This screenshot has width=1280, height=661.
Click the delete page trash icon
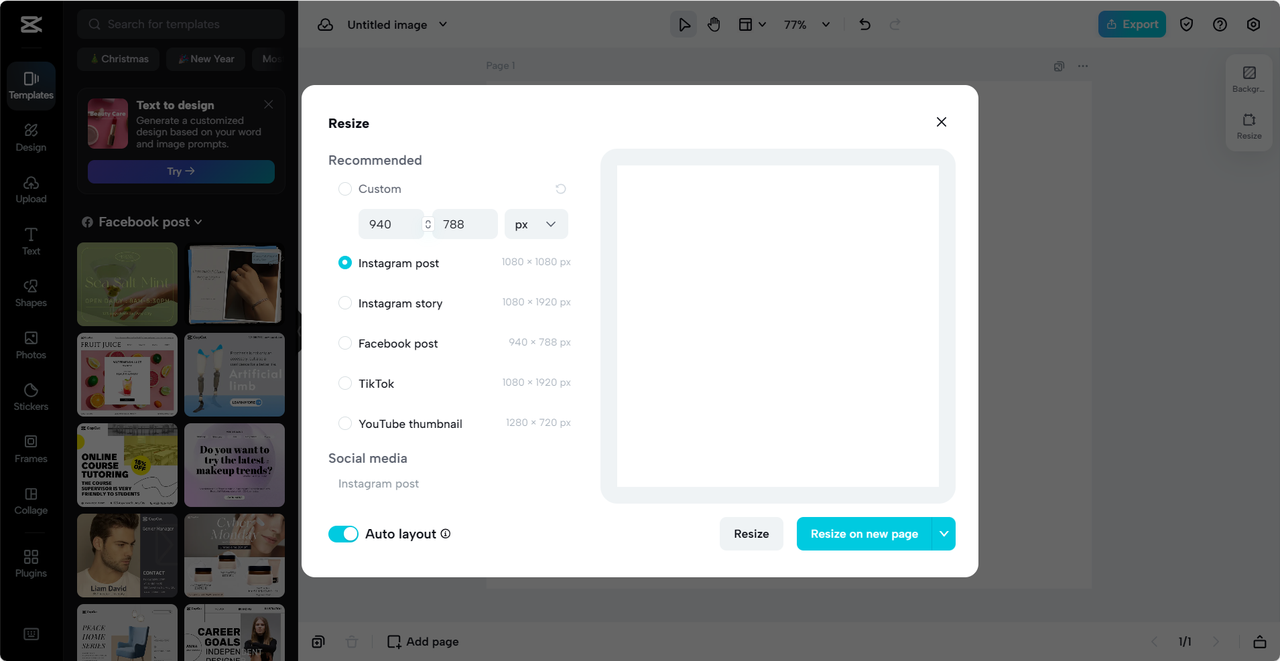[x=351, y=642]
